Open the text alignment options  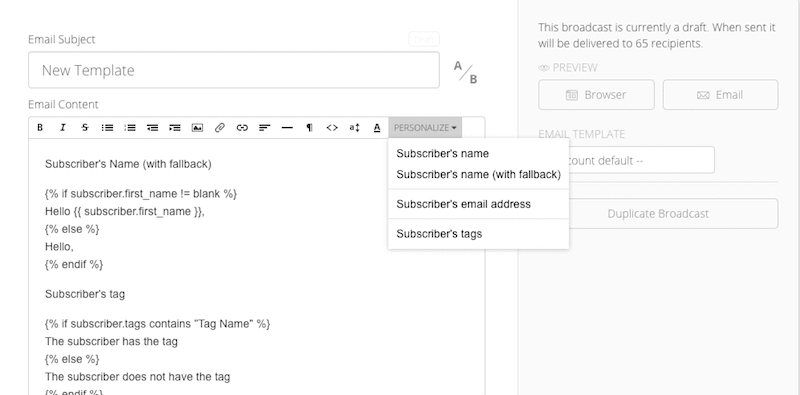pos(264,128)
